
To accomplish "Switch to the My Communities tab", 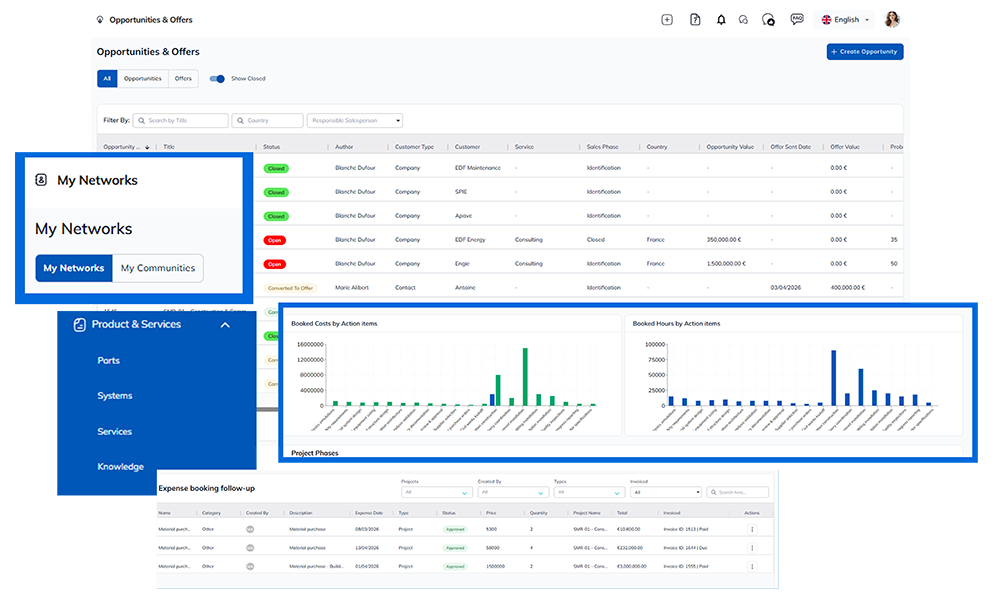I will coord(158,268).
